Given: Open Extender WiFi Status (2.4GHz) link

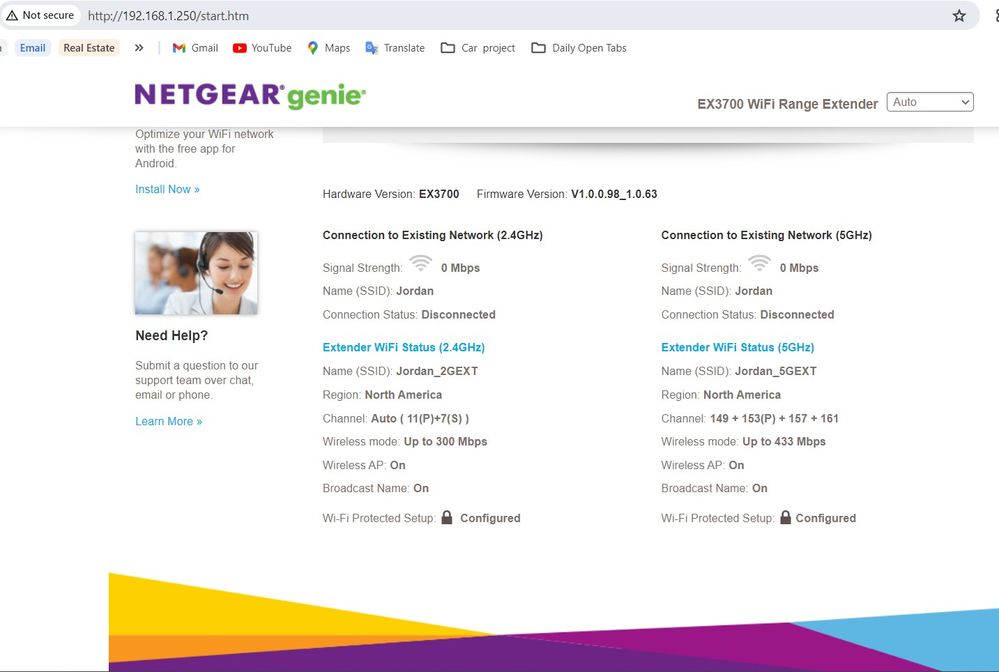Looking at the screenshot, I should point(403,347).
